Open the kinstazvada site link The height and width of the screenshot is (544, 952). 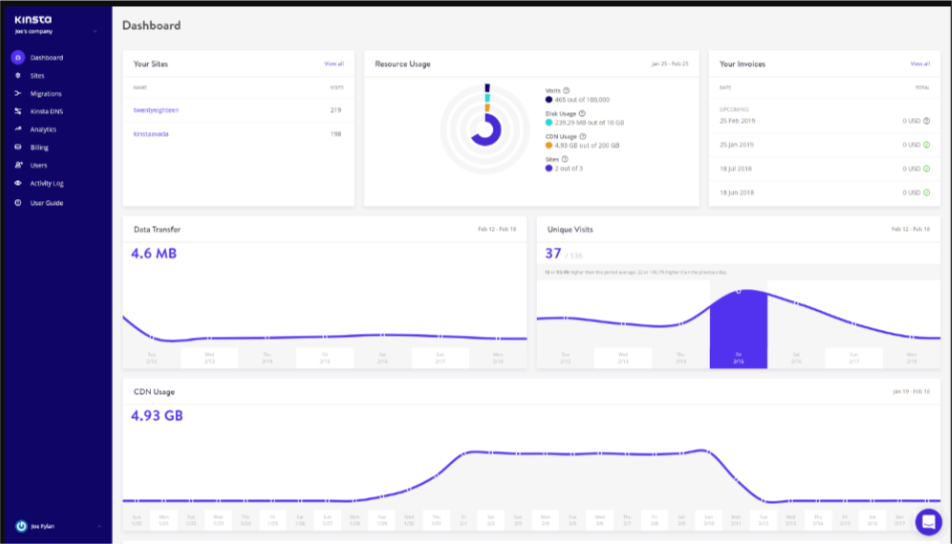point(151,134)
